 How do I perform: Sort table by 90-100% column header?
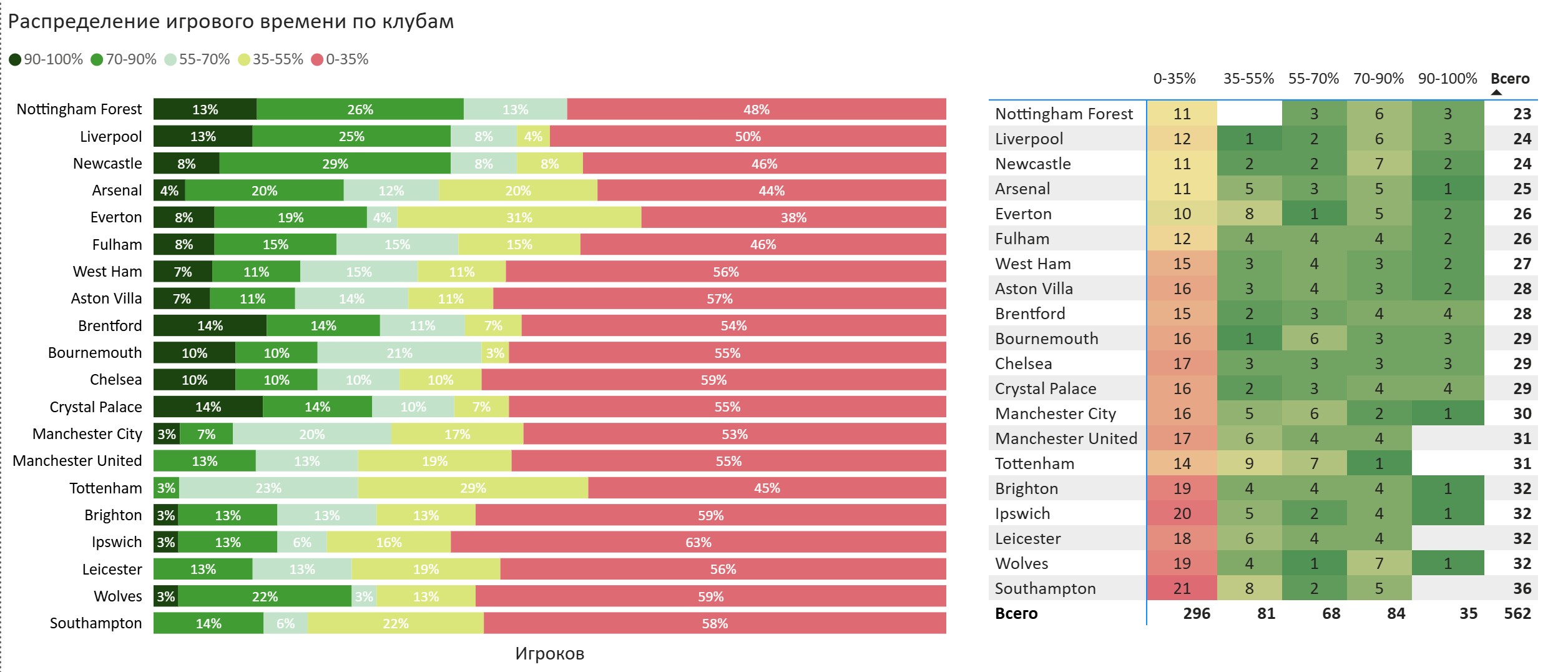point(1447,79)
